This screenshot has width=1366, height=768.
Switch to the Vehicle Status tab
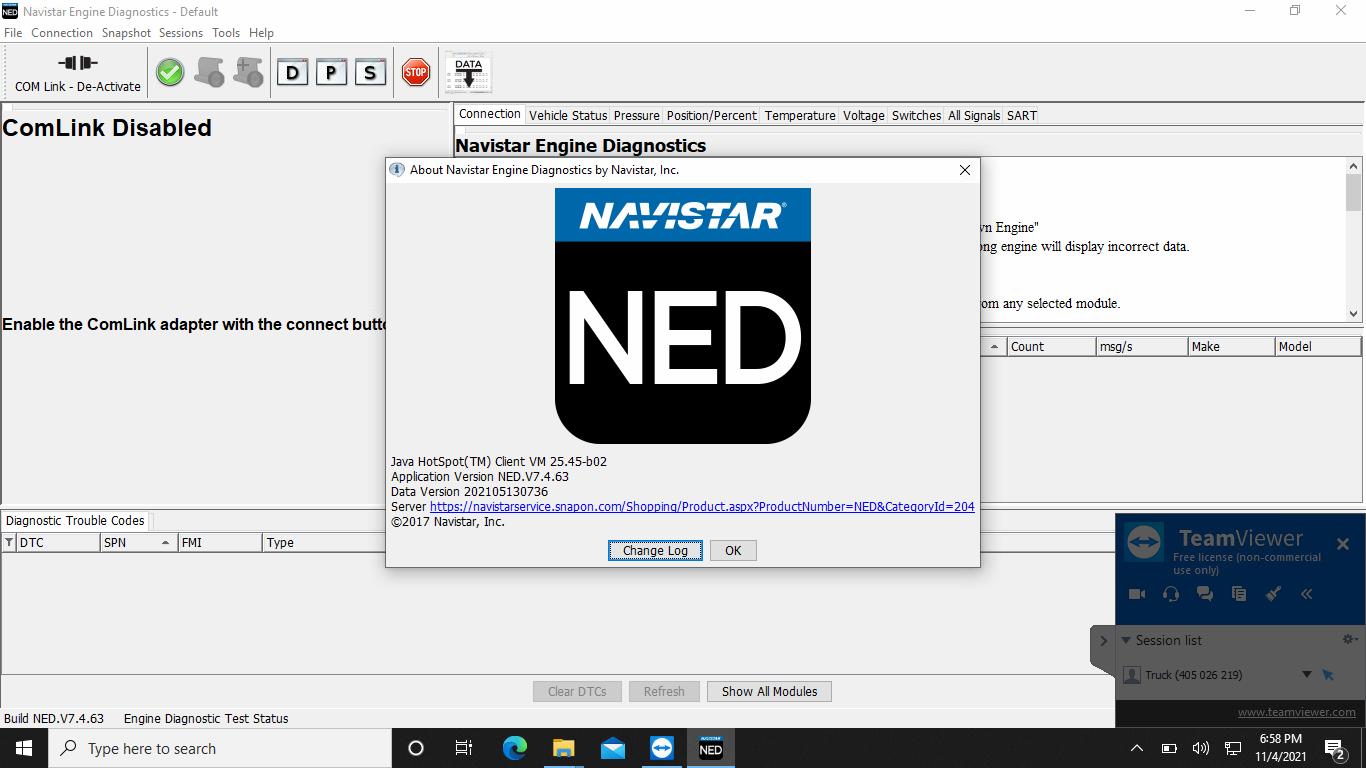(568, 115)
